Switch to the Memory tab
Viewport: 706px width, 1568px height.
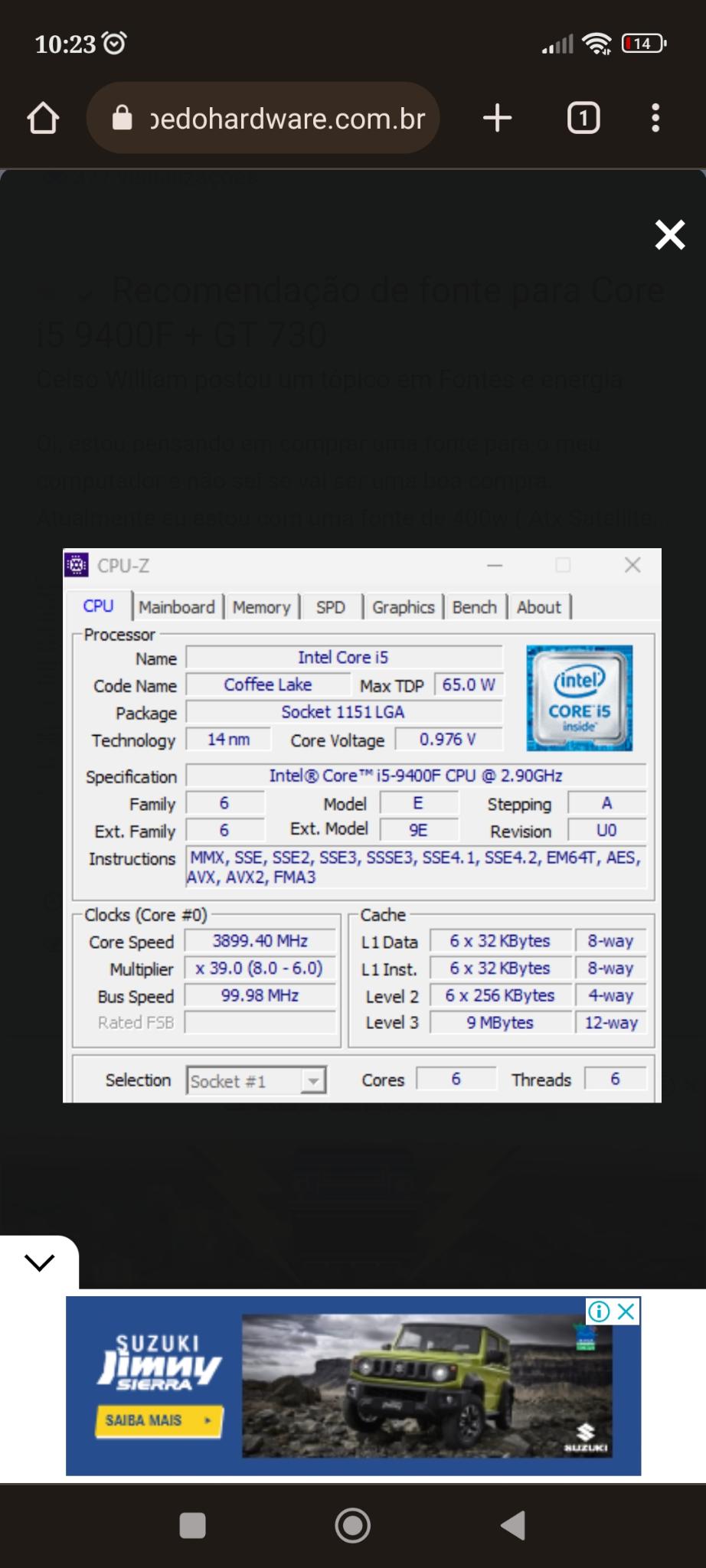[x=262, y=607]
